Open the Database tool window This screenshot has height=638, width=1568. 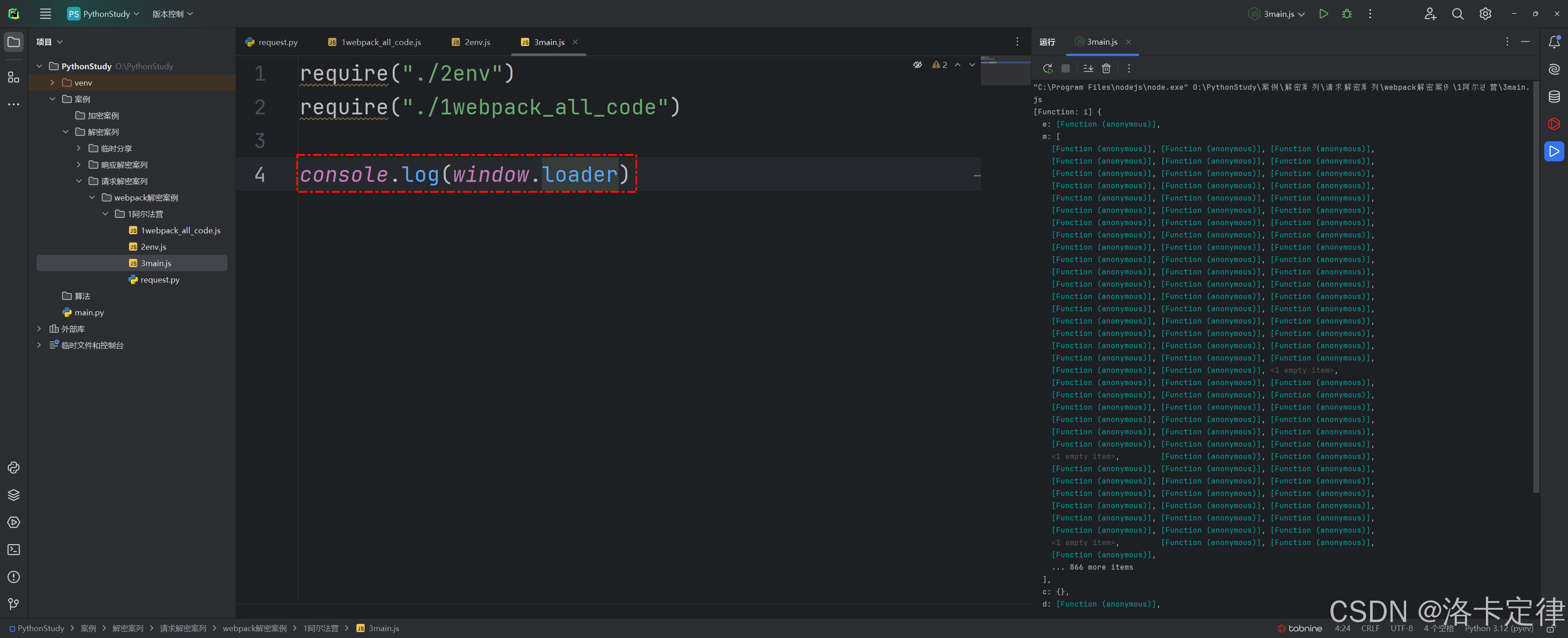point(1554,96)
